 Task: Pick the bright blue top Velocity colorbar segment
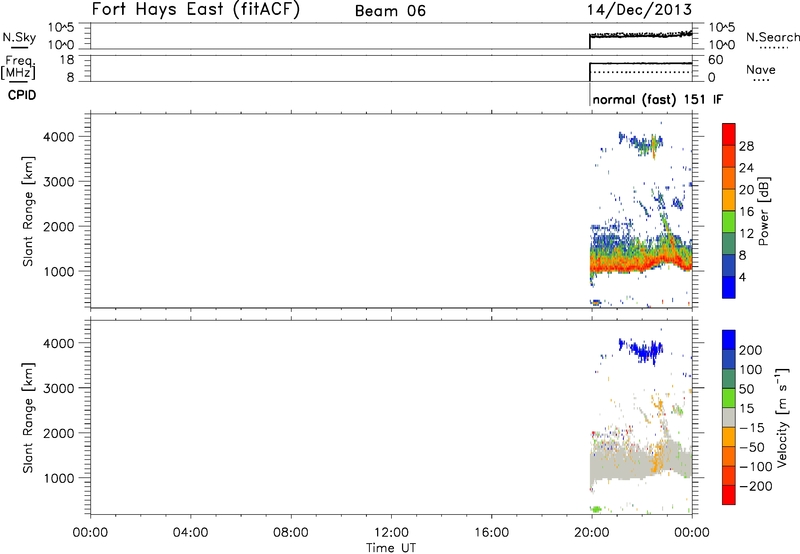(x=729, y=340)
